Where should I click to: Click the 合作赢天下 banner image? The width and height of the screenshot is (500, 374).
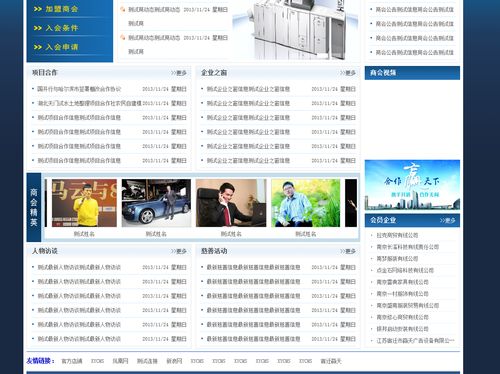tap(412, 185)
